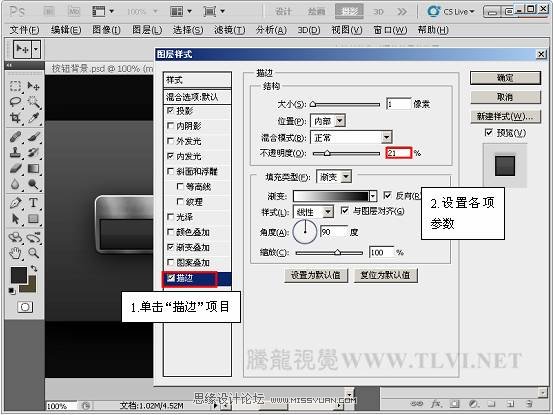Toggle Quick Mask mode icon
Image resolution: width=553 pixels, height=415 pixels.
coord(25,307)
